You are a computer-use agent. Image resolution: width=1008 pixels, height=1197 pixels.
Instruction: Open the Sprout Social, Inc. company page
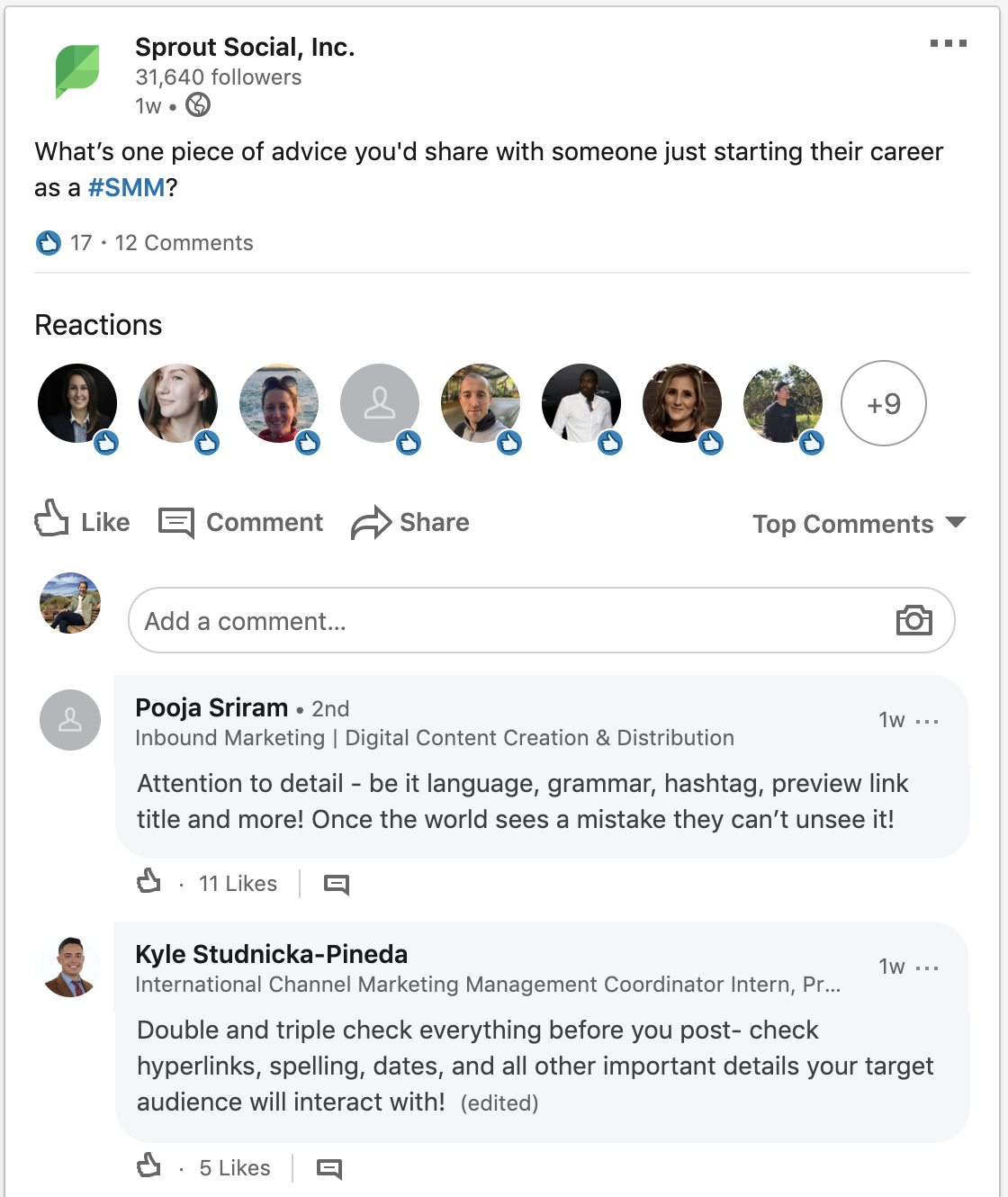click(x=245, y=47)
